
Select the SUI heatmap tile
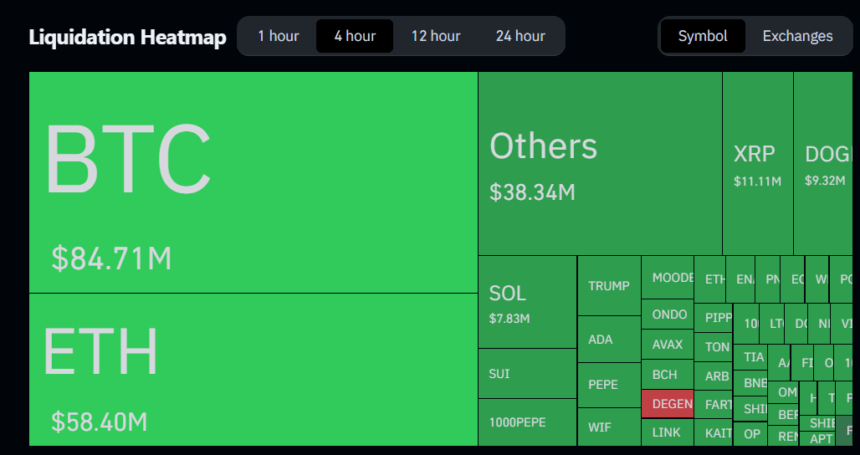(527, 374)
